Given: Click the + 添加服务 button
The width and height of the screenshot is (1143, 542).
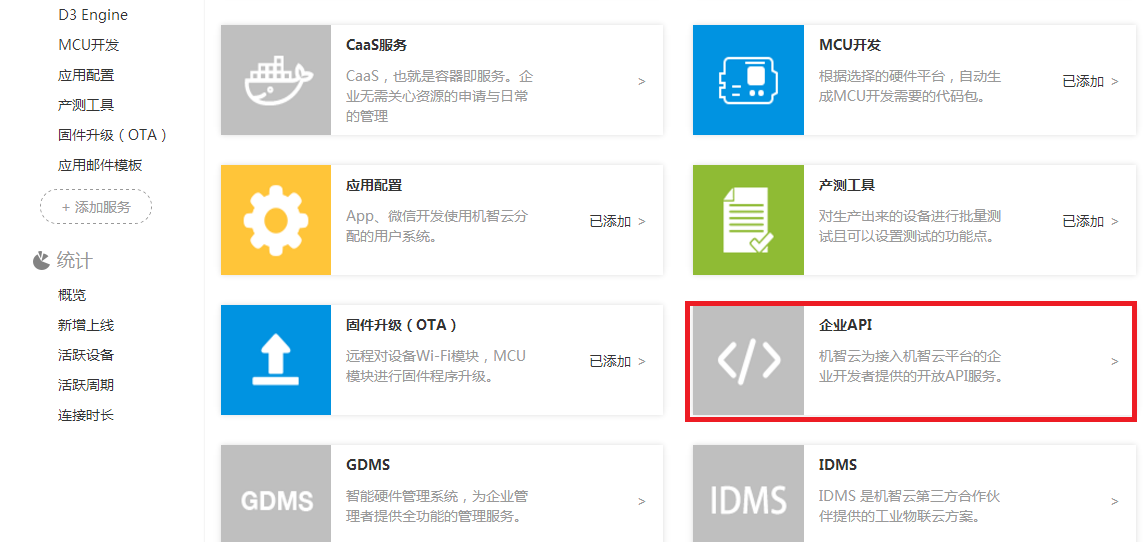Looking at the screenshot, I should coord(96,207).
